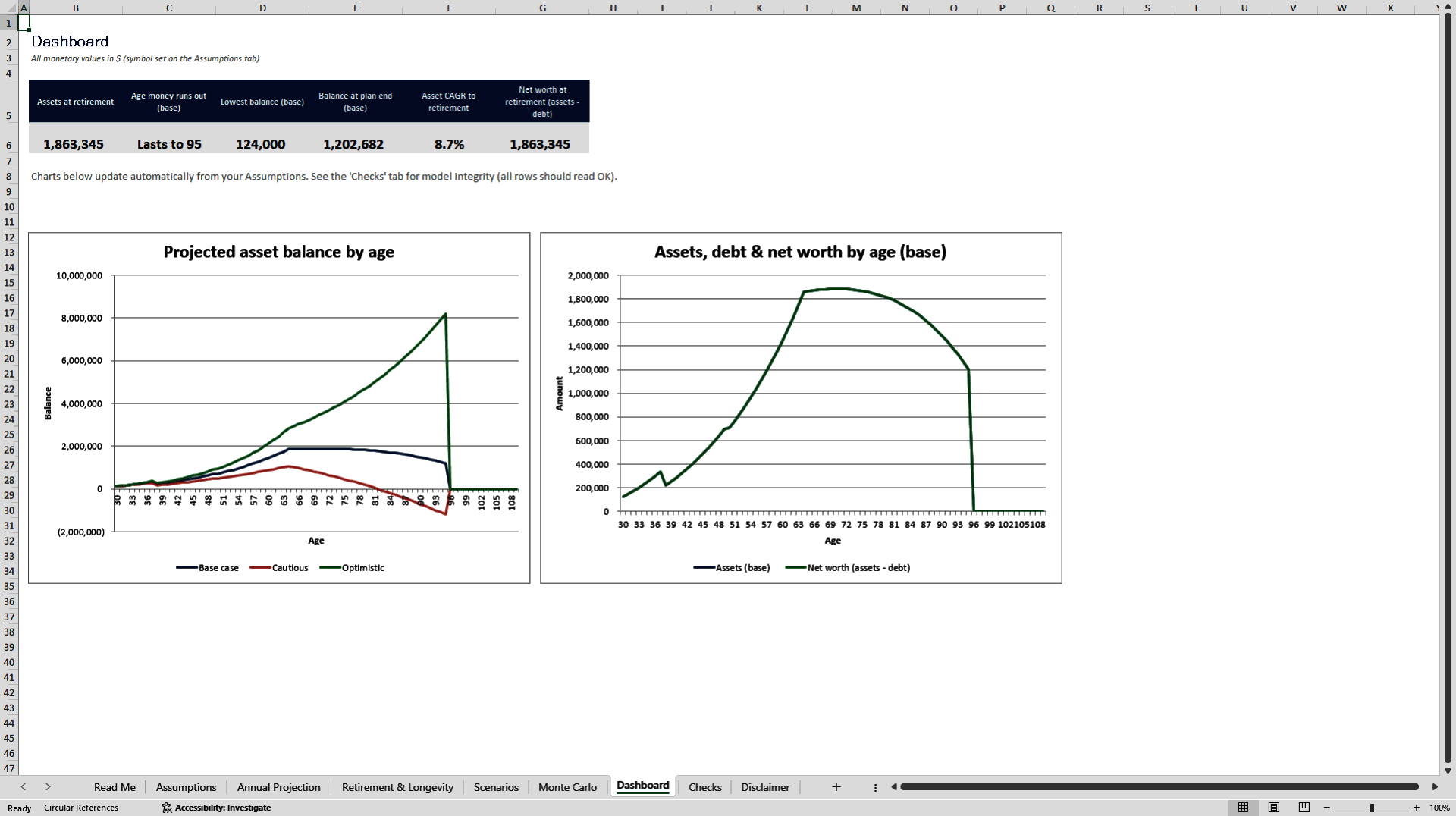Click Age axis title on right chart

pos(833,541)
